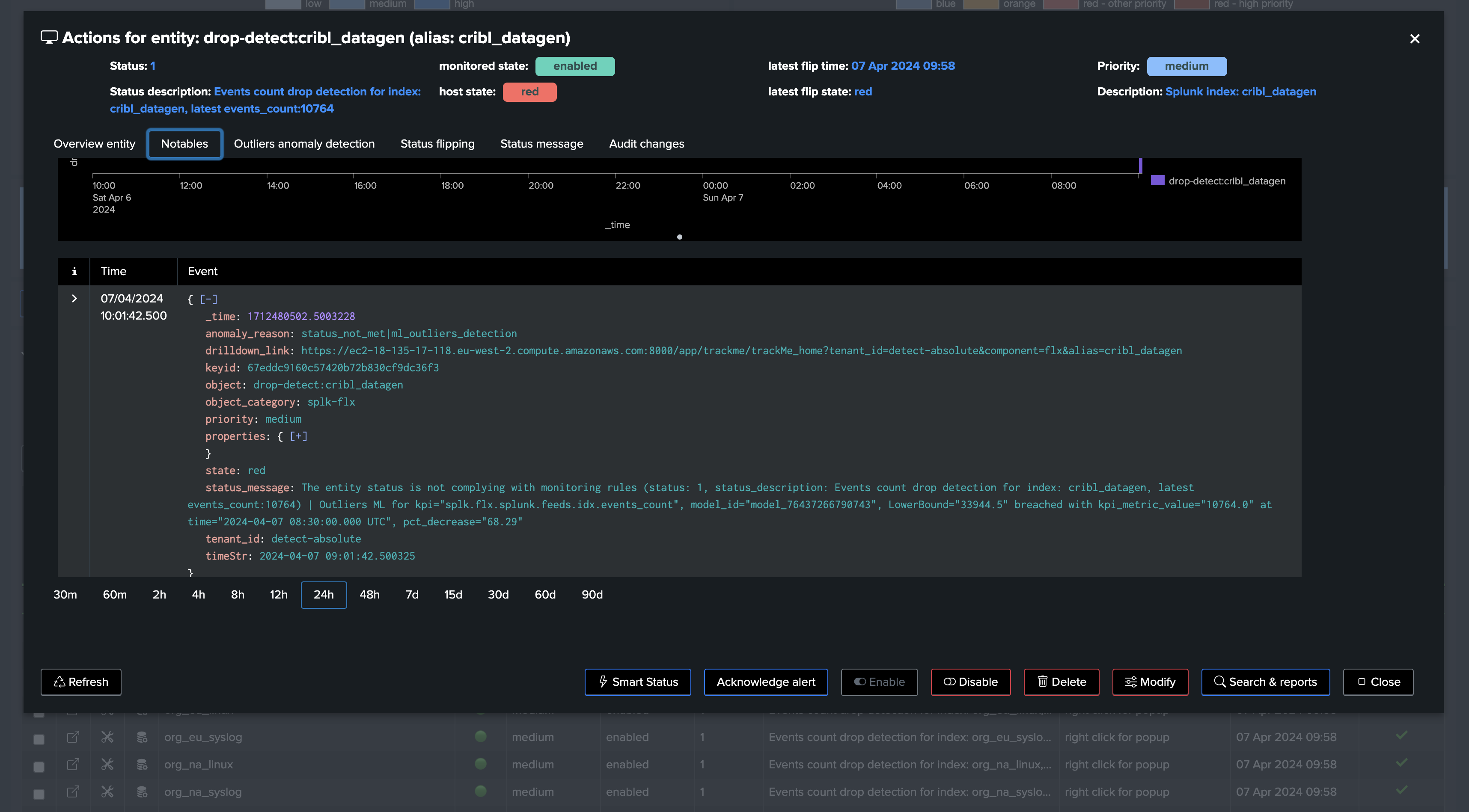Select the 60m time range
The width and height of the screenshot is (1469, 812).
pos(115,594)
